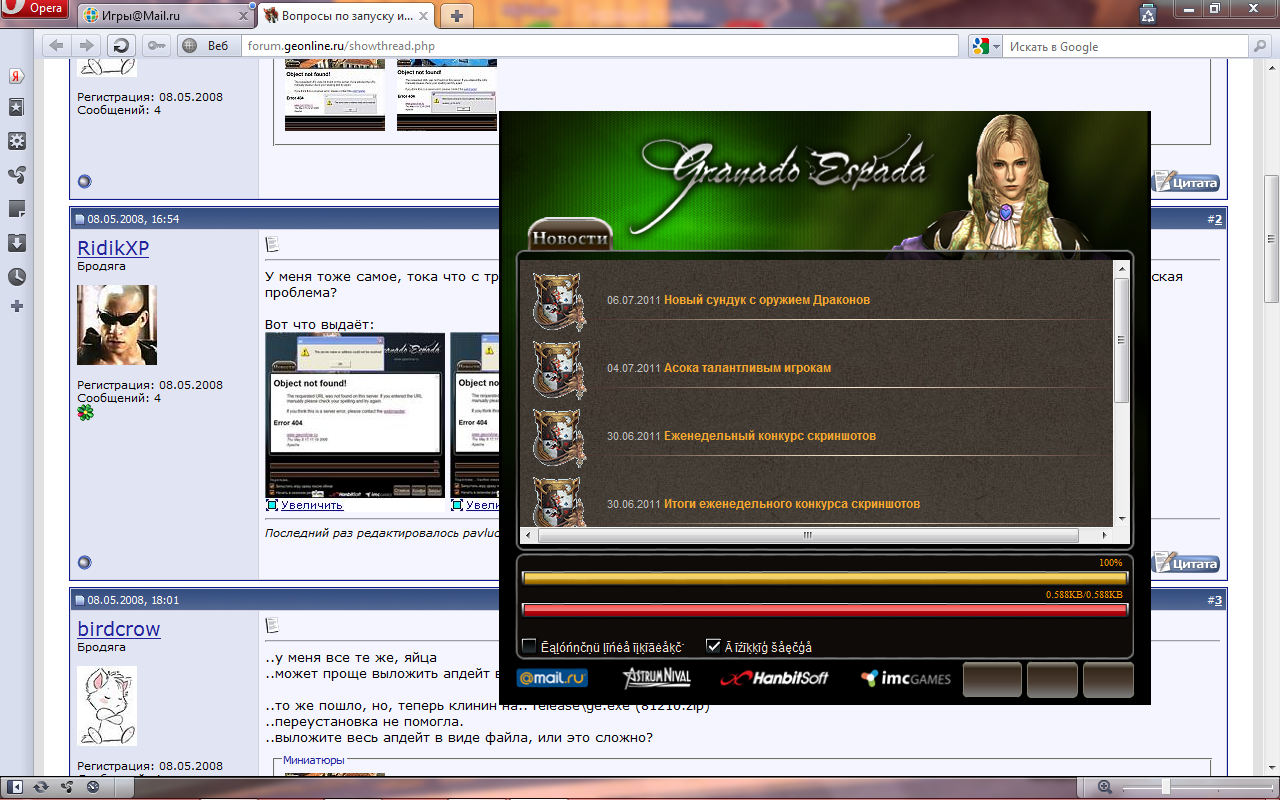Click the Искать в Google search field
This screenshot has width=1280, height=800.
[x=1126, y=46]
